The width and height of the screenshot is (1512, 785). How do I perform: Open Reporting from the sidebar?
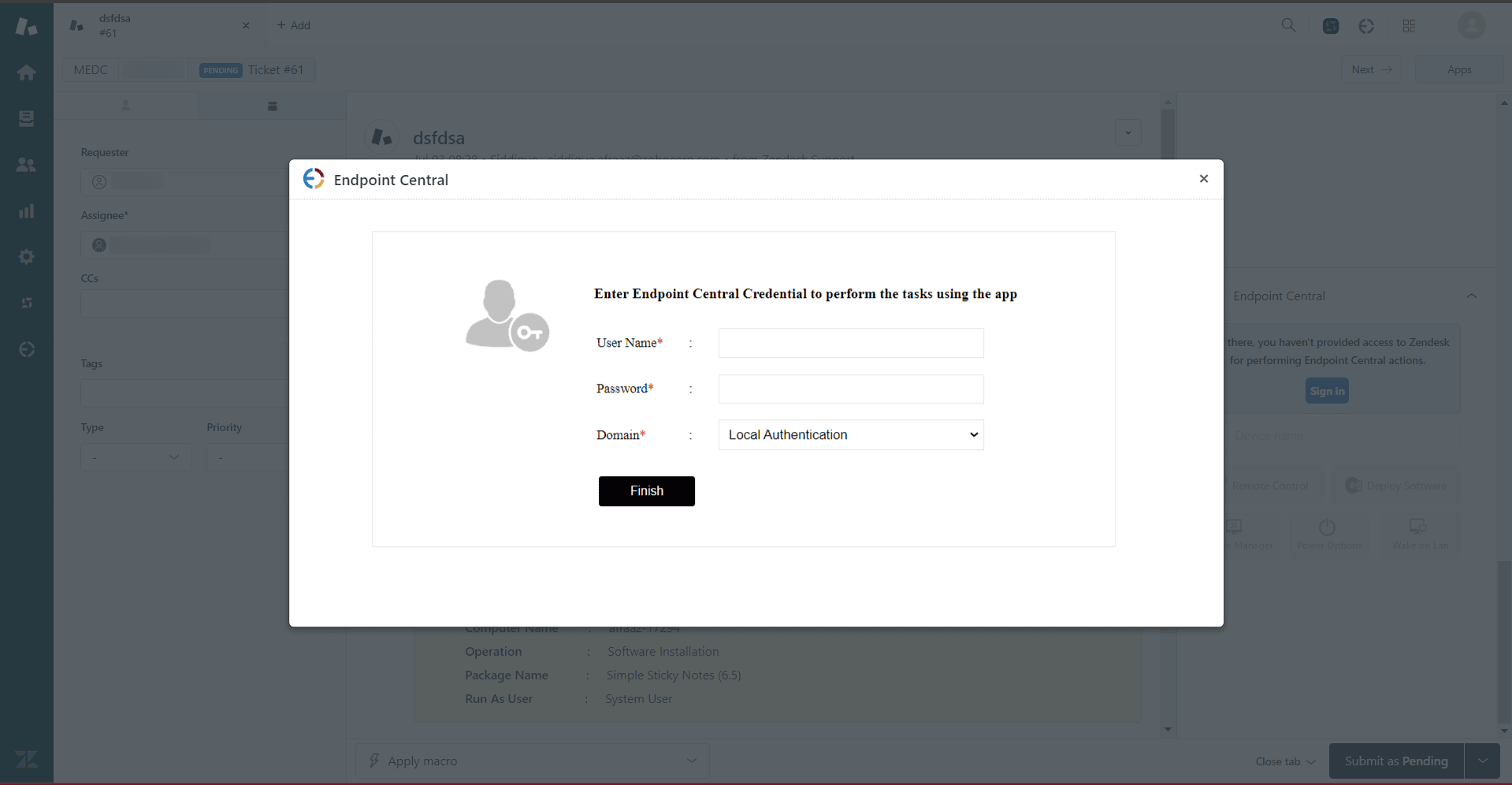point(26,210)
